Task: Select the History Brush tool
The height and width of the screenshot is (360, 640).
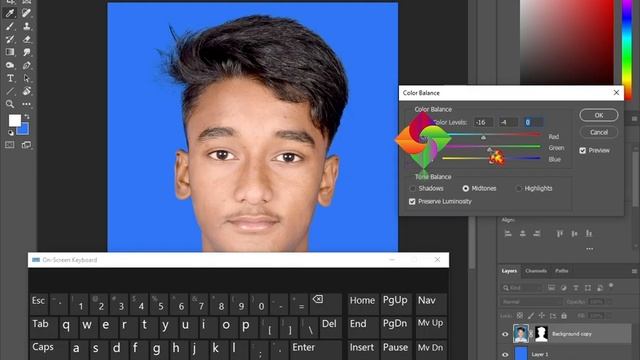Action: pyautogui.click(x=10, y=39)
